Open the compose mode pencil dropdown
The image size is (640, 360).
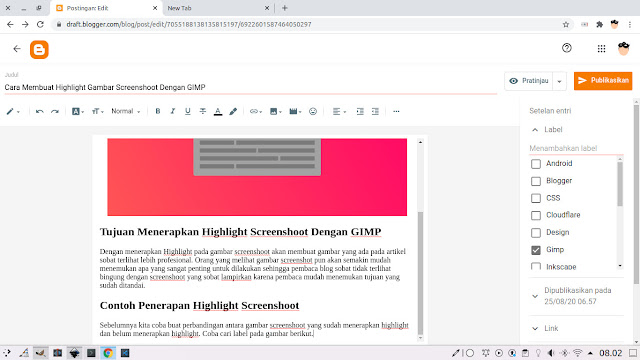tap(13, 111)
